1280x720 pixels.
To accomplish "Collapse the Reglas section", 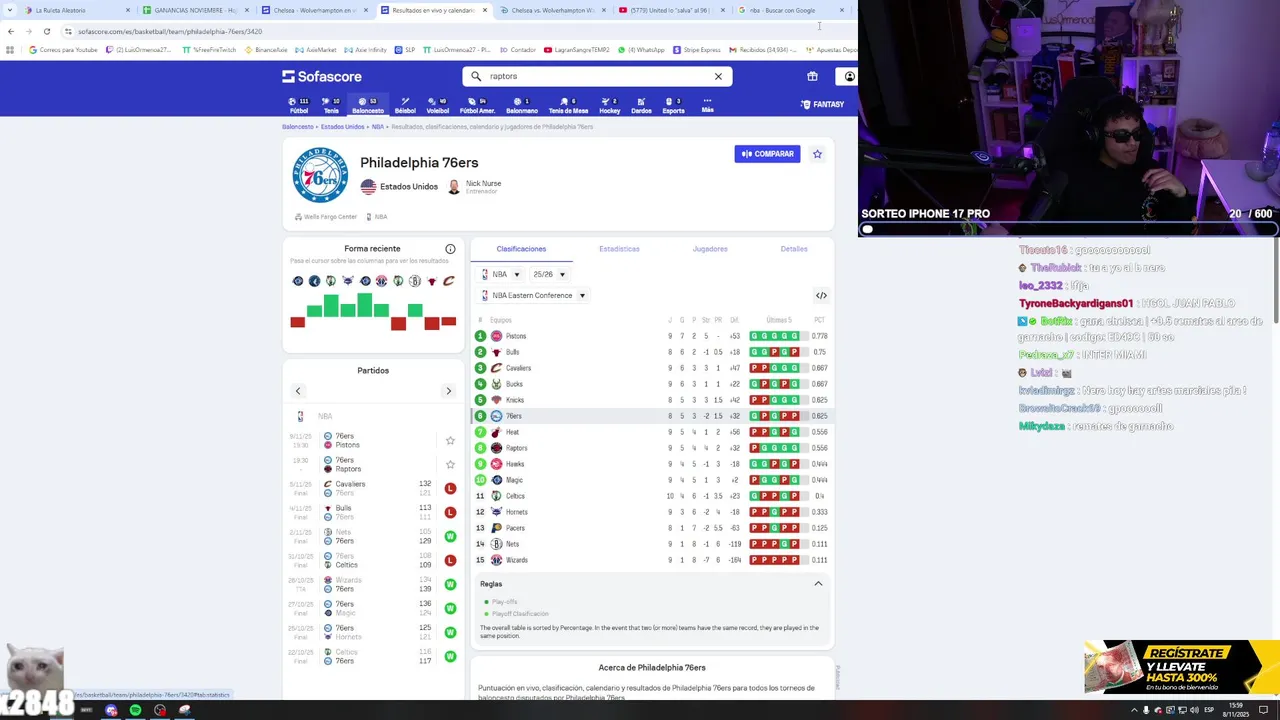I will coord(818,584).
